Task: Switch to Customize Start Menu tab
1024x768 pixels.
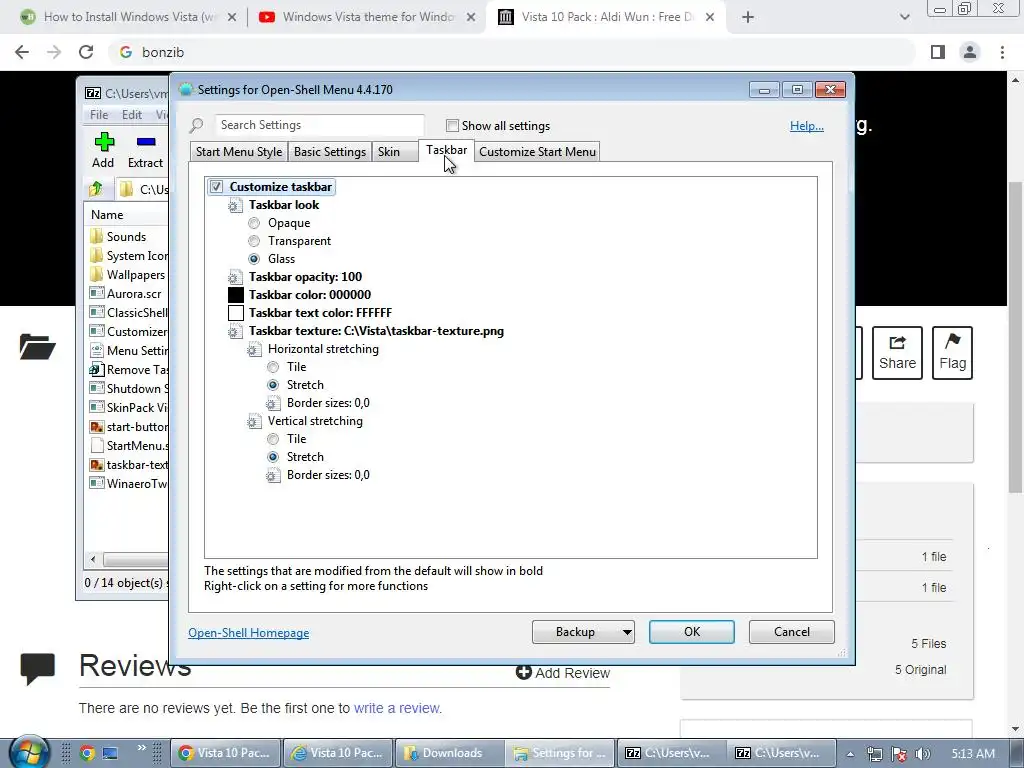Action: click(x=537, y=152)
